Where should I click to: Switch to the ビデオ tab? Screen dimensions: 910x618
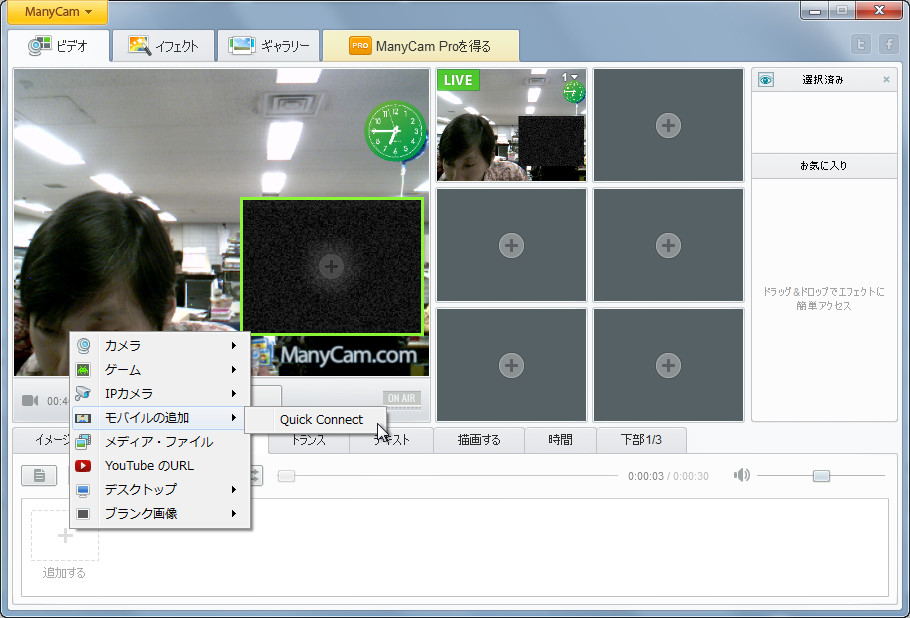[x=59, y=46]
